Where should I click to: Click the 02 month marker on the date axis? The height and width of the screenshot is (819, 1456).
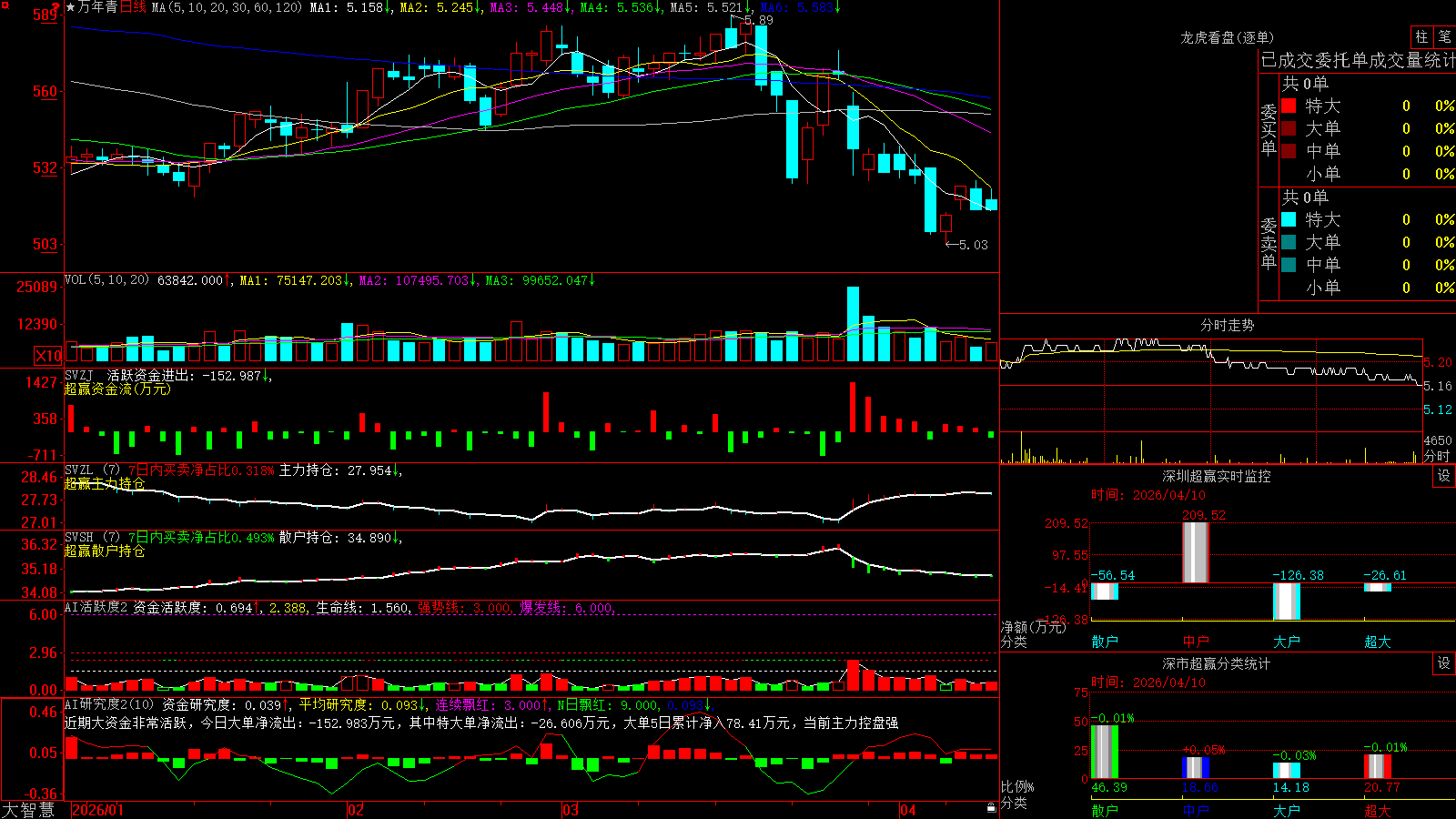point(356,810)
